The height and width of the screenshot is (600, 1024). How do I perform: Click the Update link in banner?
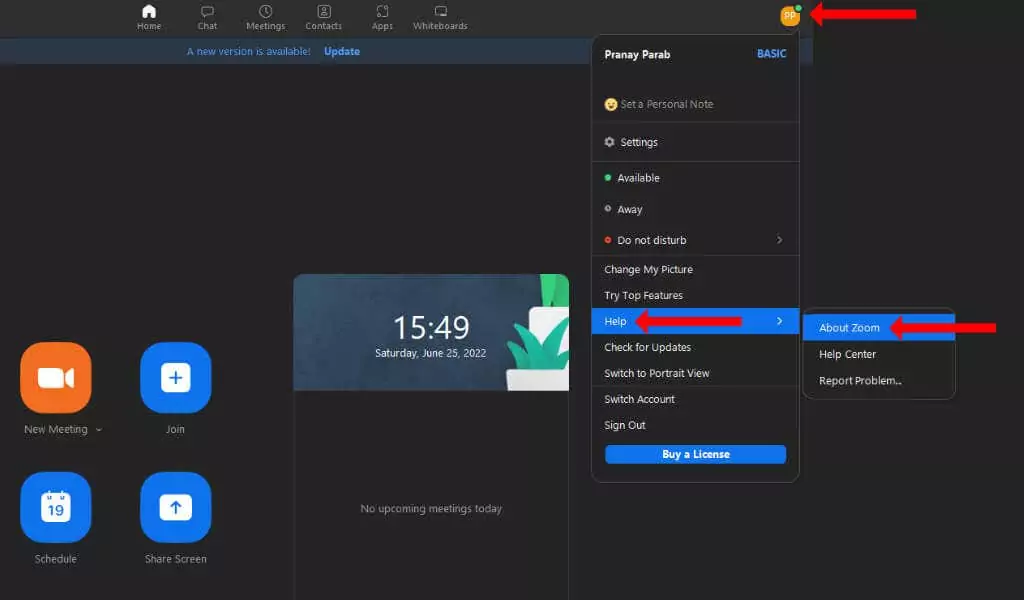point(342,51)
